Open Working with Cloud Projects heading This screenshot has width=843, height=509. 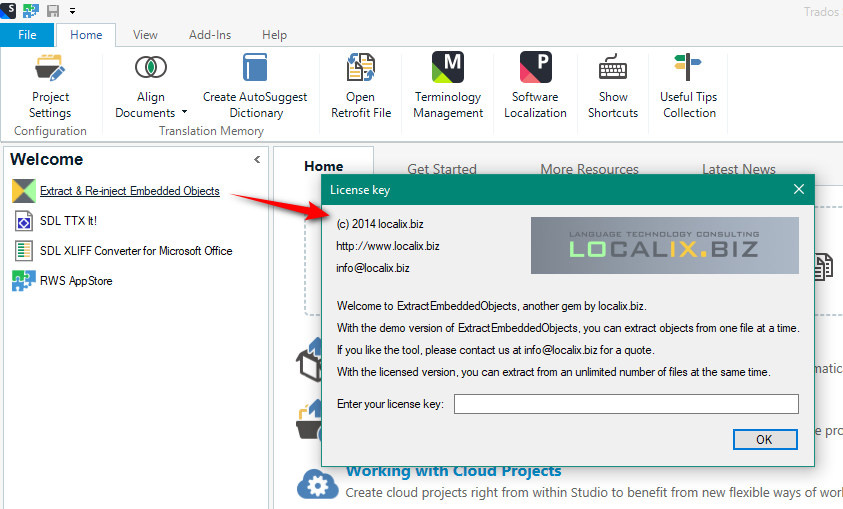point(453,471)
